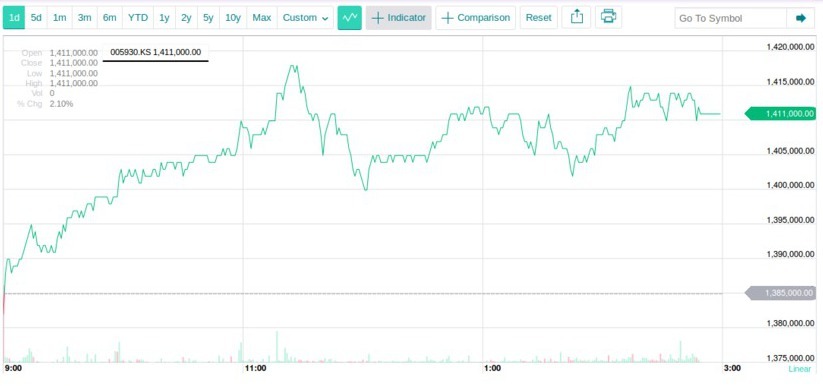
Task: Add a Comparison symbol
Action: [x=476, y=18]
